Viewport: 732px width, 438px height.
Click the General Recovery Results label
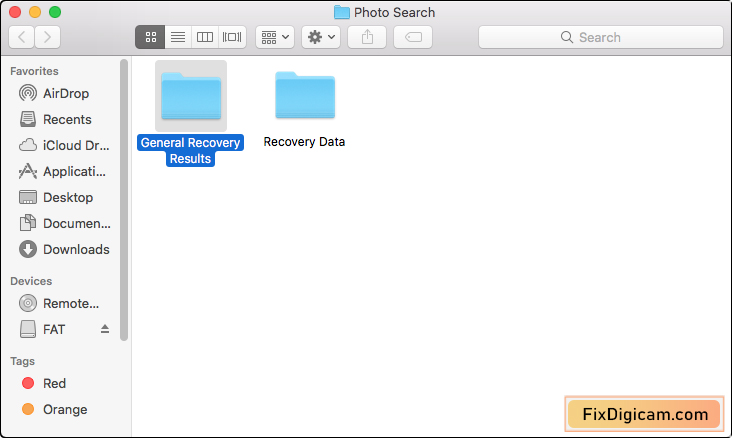pos(190,150)
